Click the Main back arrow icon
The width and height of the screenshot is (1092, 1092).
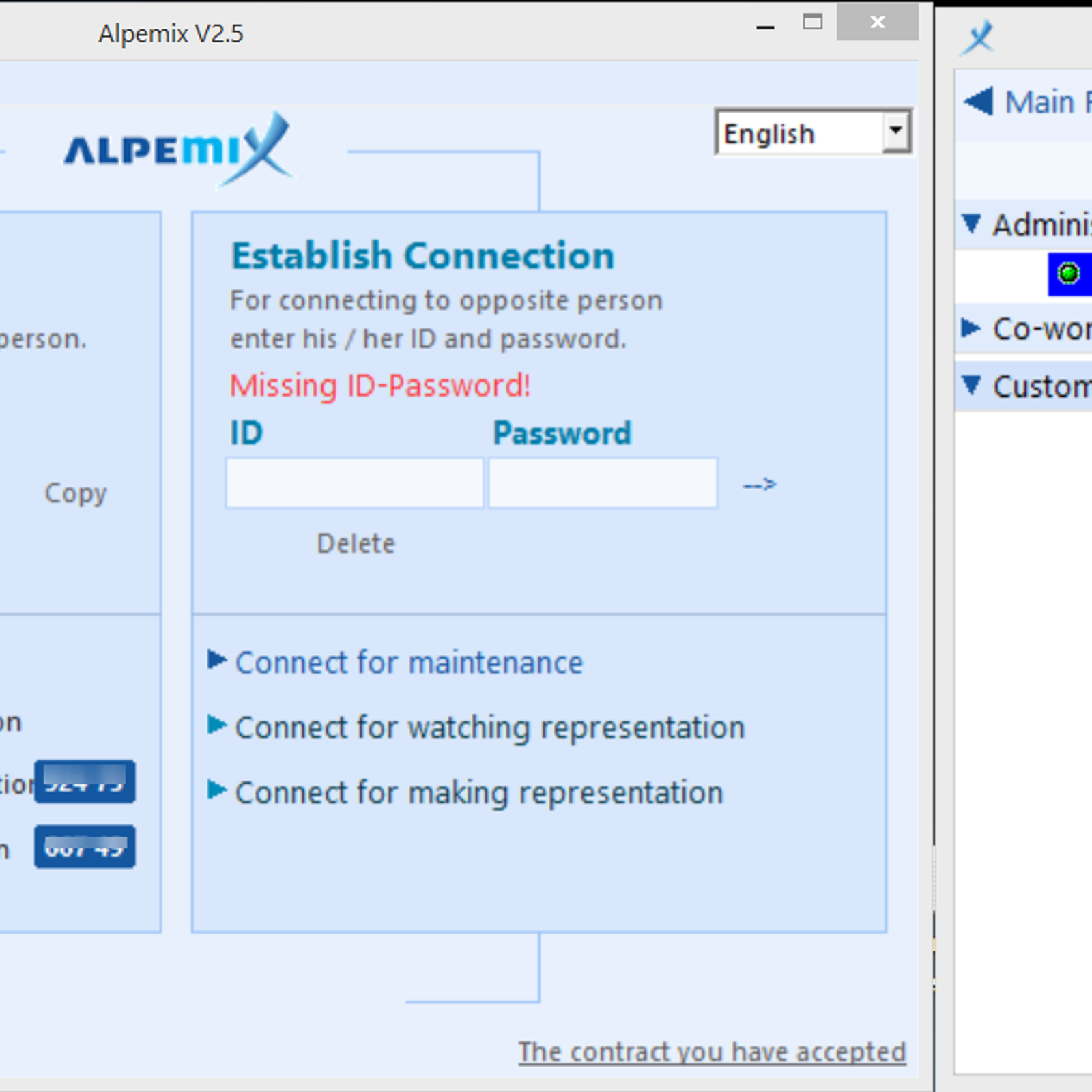tap(979, 102)
